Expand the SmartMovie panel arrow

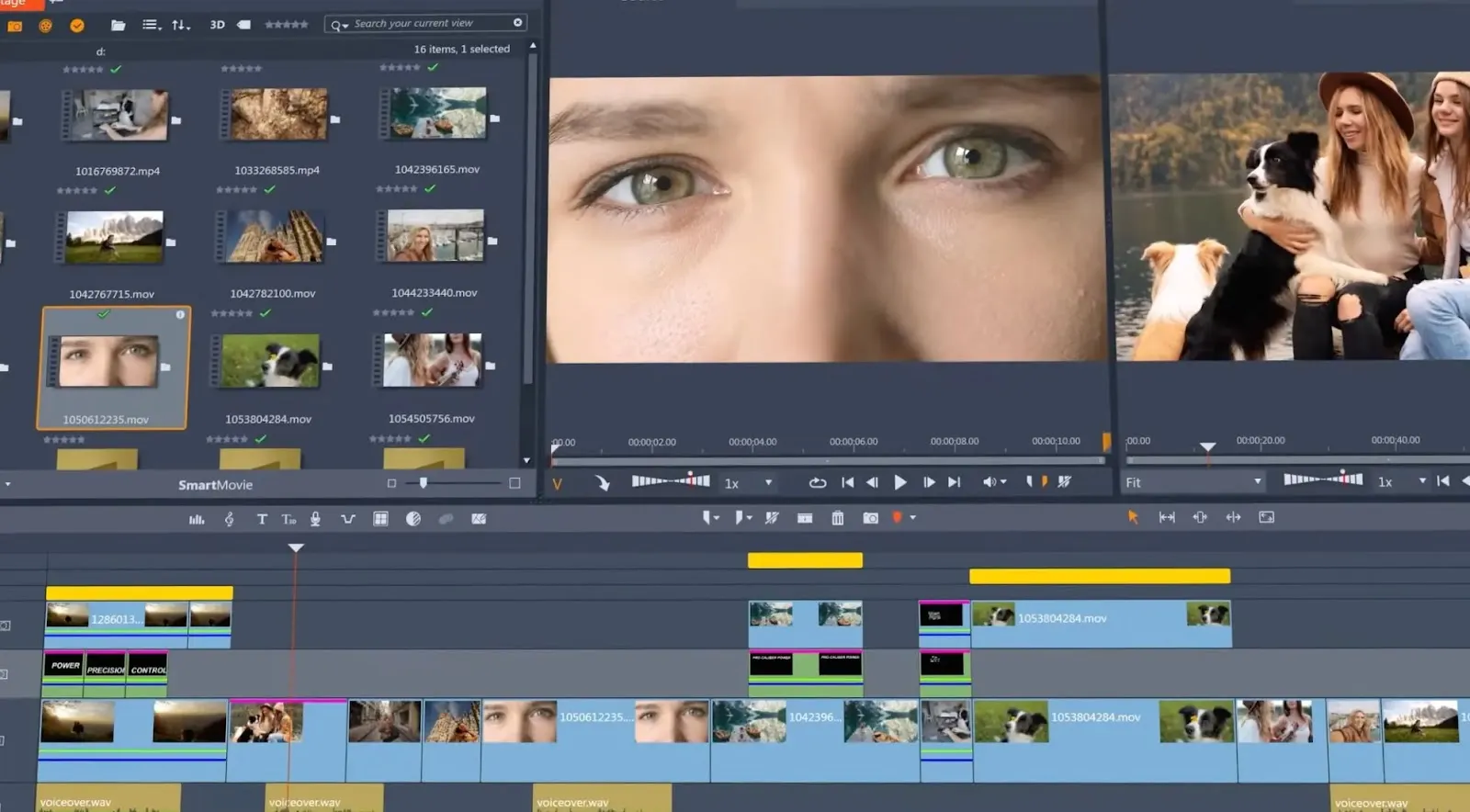click(7, 484)
